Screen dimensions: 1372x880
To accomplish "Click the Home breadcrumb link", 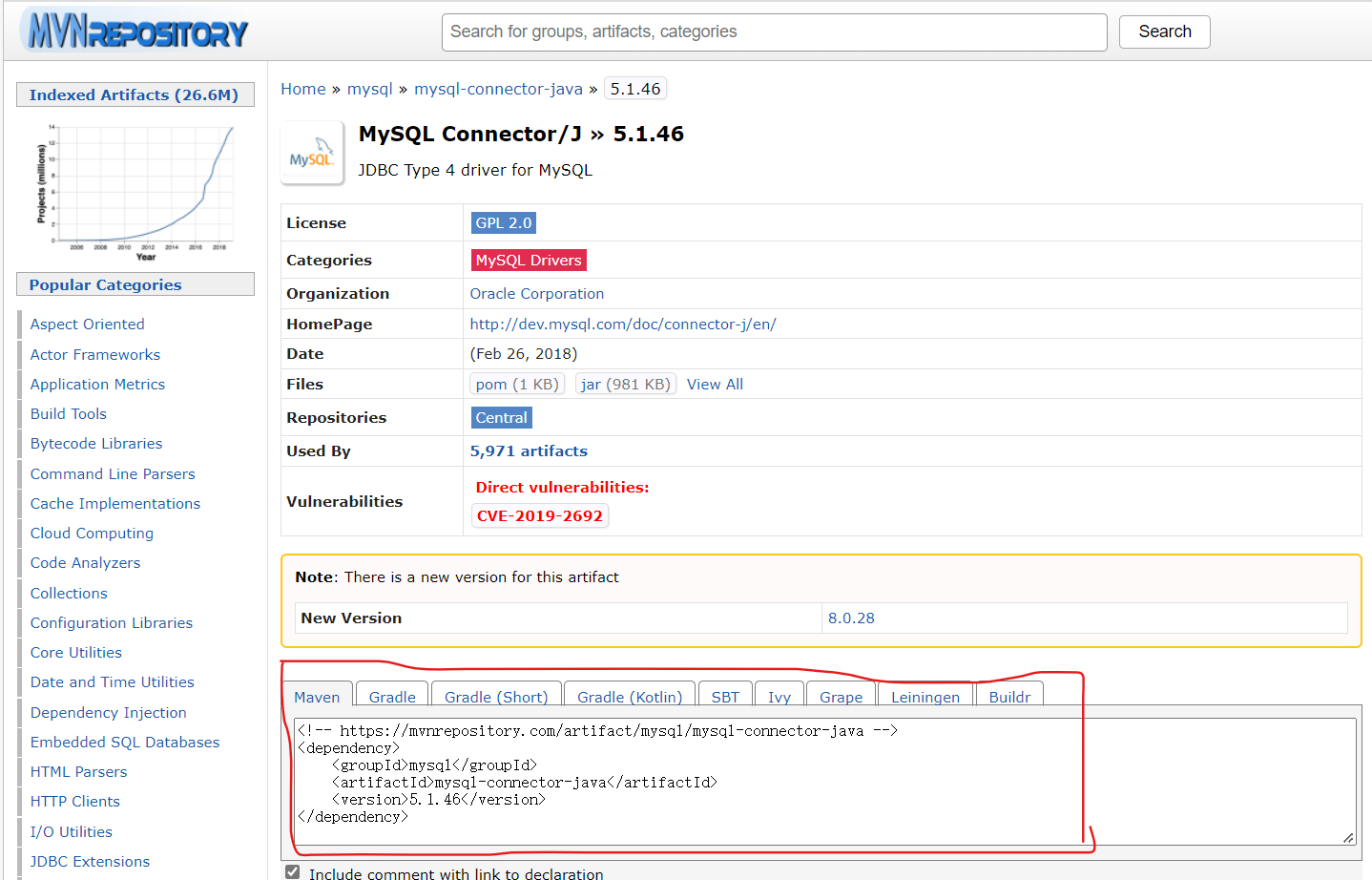I will click(x=302, y=88).
